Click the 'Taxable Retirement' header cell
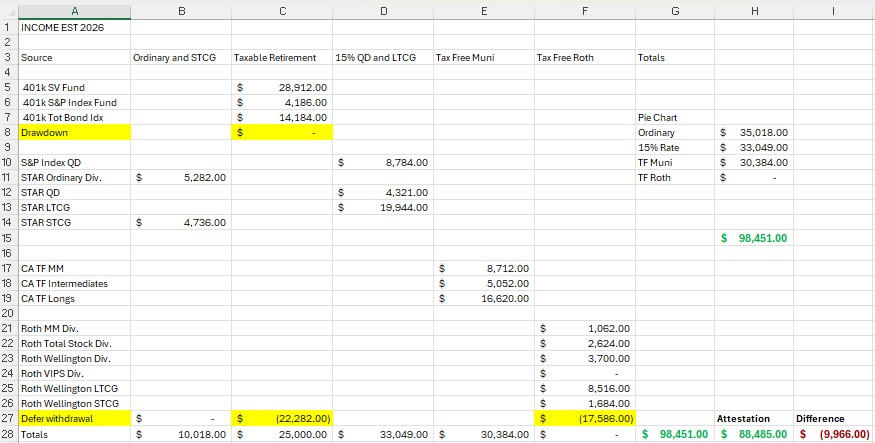Viewport: 875px width, 443px height. coord(282,57)
